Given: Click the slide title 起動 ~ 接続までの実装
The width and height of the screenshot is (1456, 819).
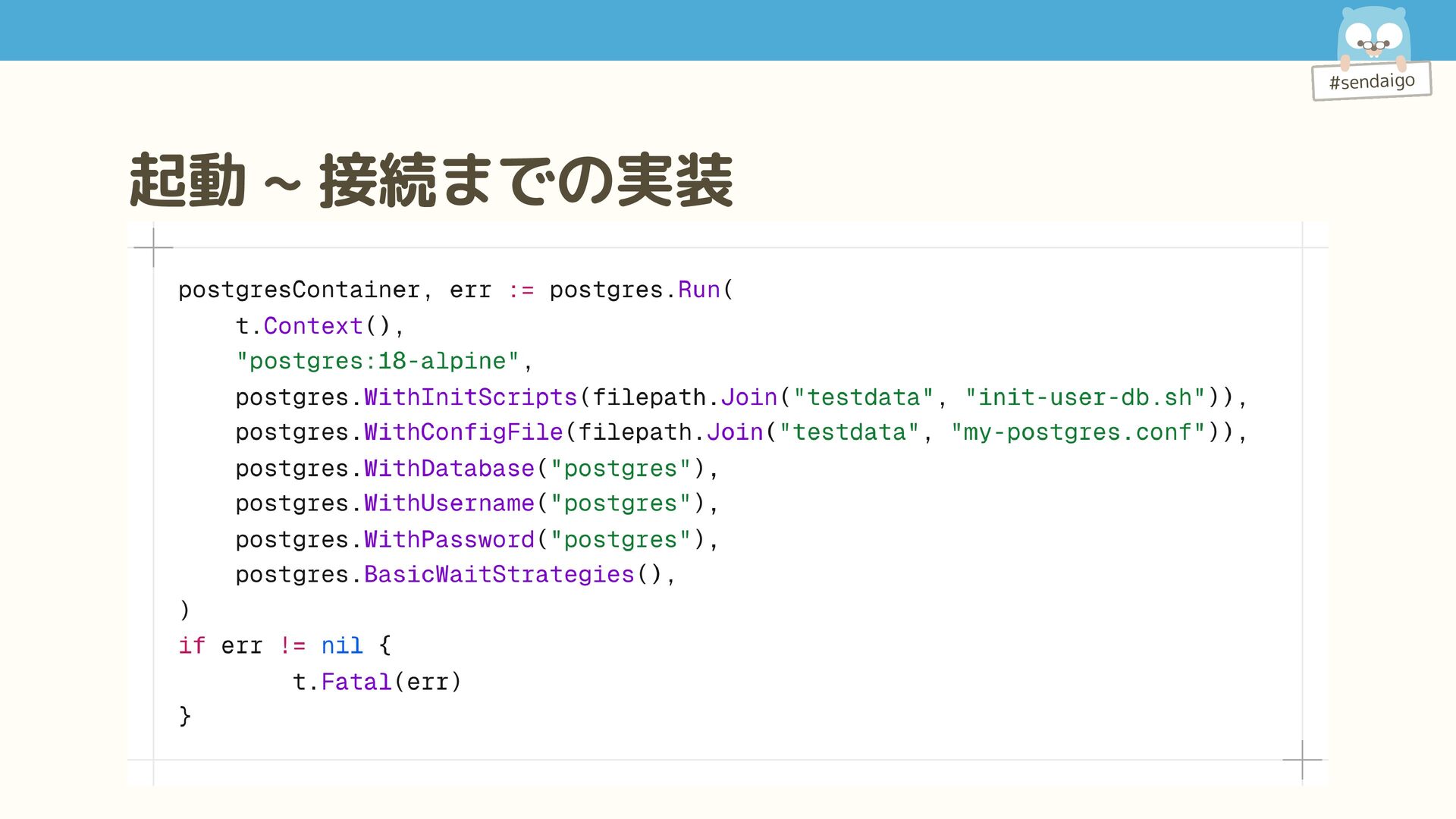Looking at the screenshot, I should point(431,180).
